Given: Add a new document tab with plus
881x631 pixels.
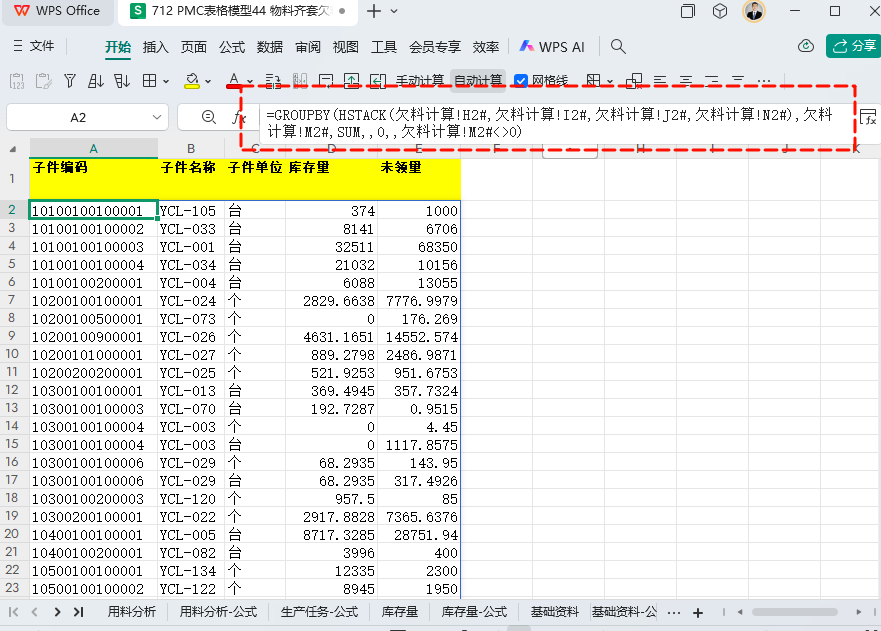Looking at the screenshot, I should pos(374,11).
